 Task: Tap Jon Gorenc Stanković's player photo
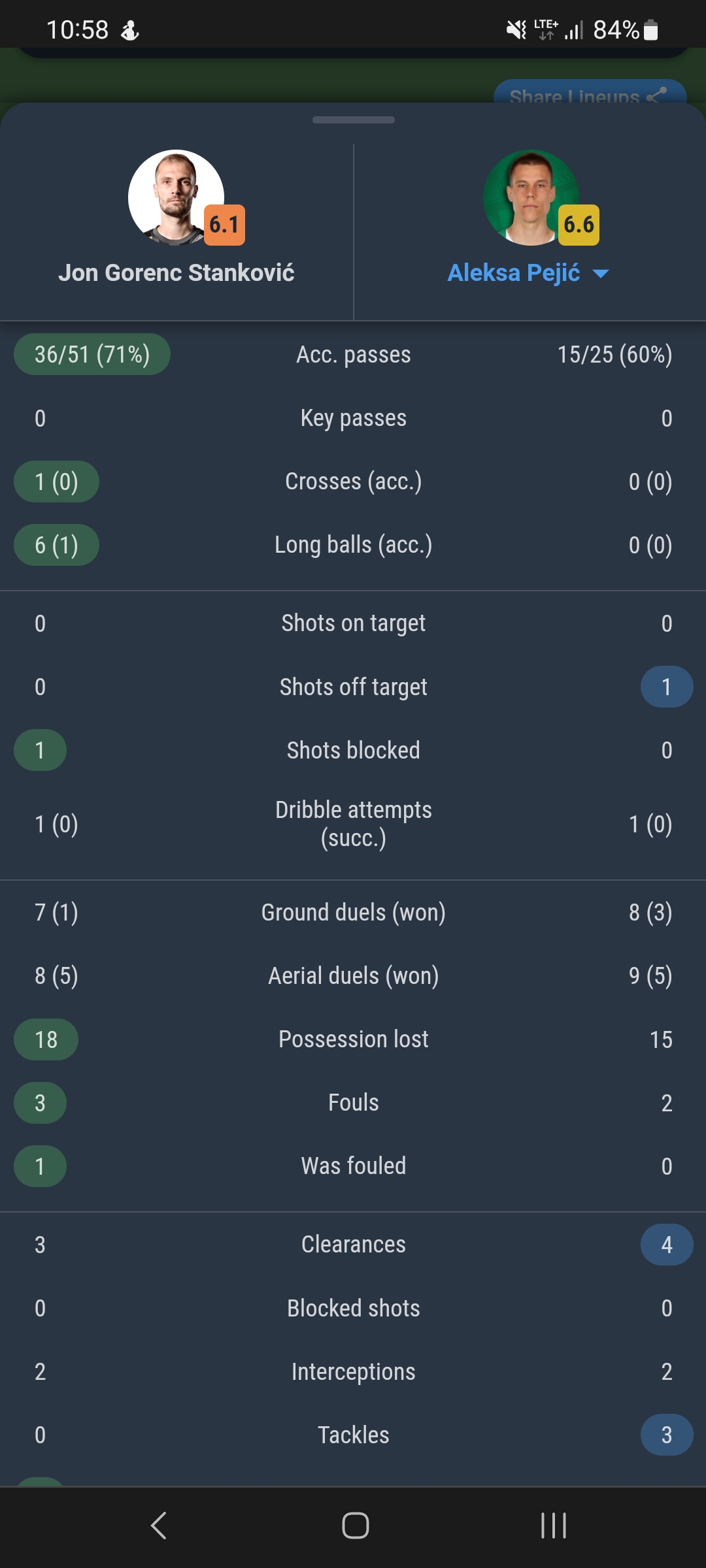coord(176,197)
